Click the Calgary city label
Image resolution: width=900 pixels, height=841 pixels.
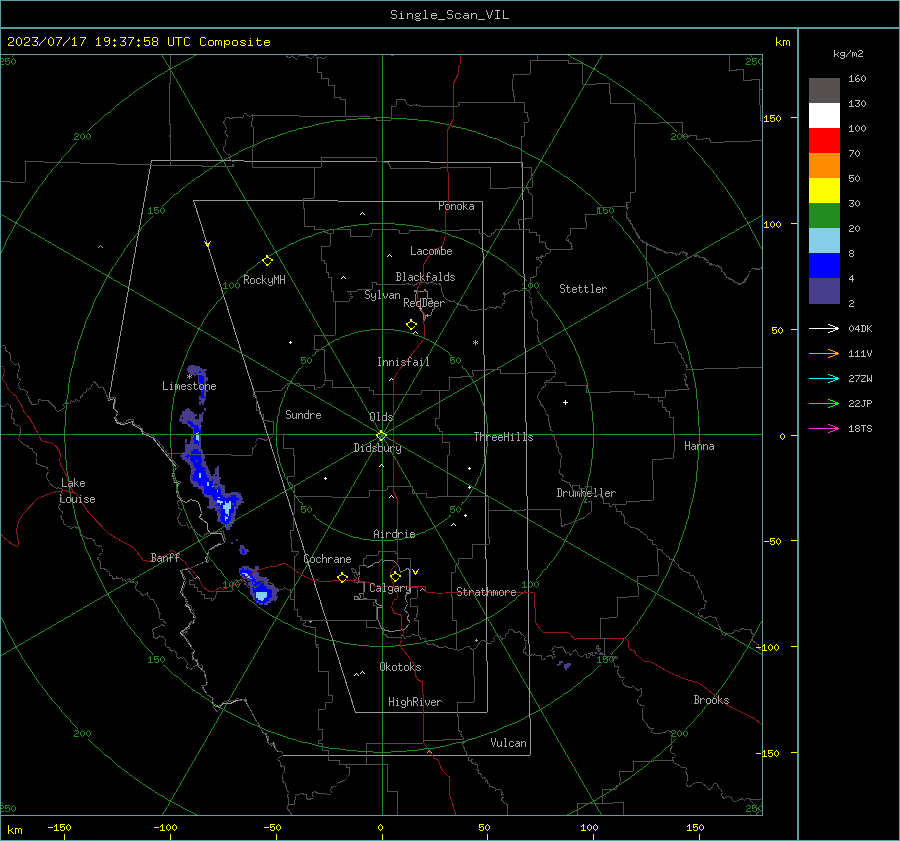tap(390, 588)
